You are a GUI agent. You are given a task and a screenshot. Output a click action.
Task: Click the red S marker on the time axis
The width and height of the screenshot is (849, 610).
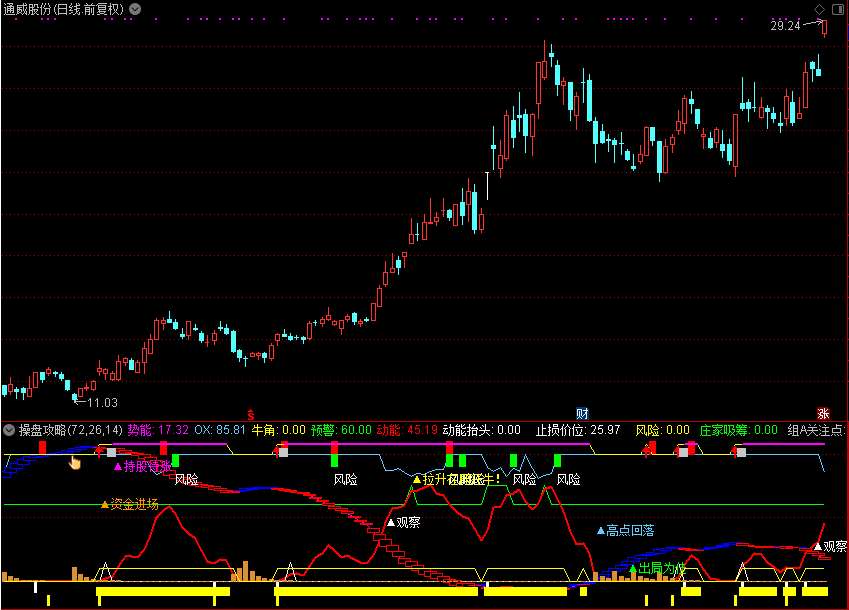coord(251,413)
